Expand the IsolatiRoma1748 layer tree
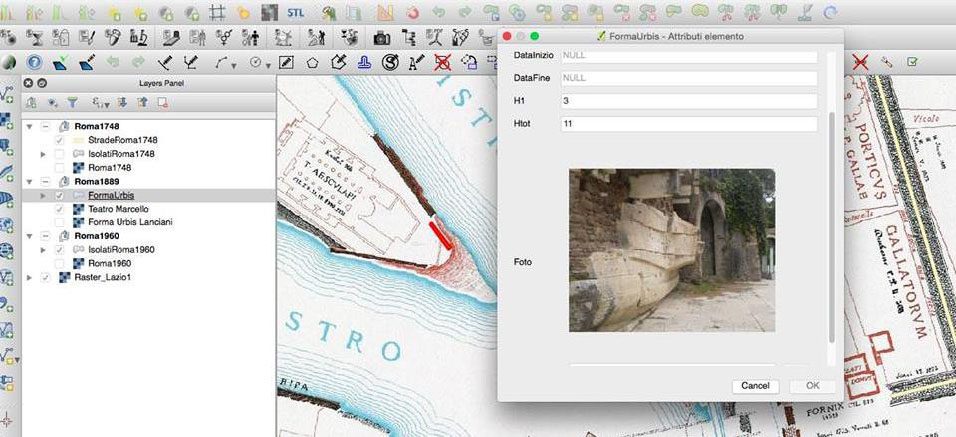 [x=43, y=154]
